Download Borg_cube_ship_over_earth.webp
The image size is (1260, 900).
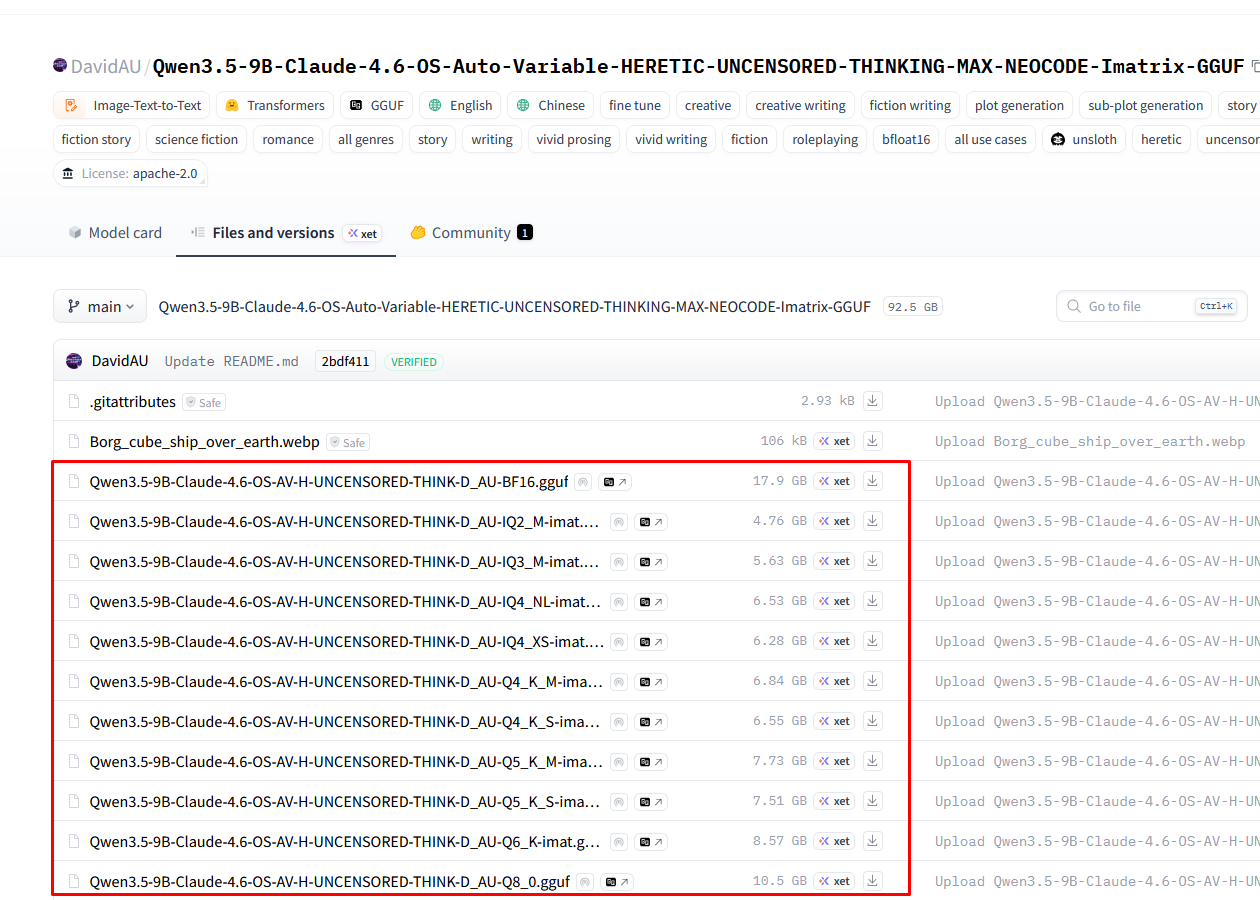(x=873, y=441)
